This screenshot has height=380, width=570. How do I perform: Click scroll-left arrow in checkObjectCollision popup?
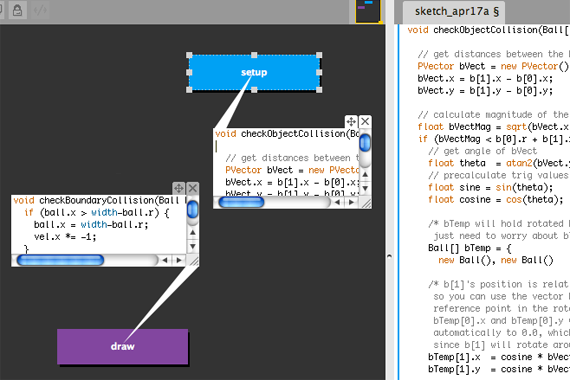(338, 202)
